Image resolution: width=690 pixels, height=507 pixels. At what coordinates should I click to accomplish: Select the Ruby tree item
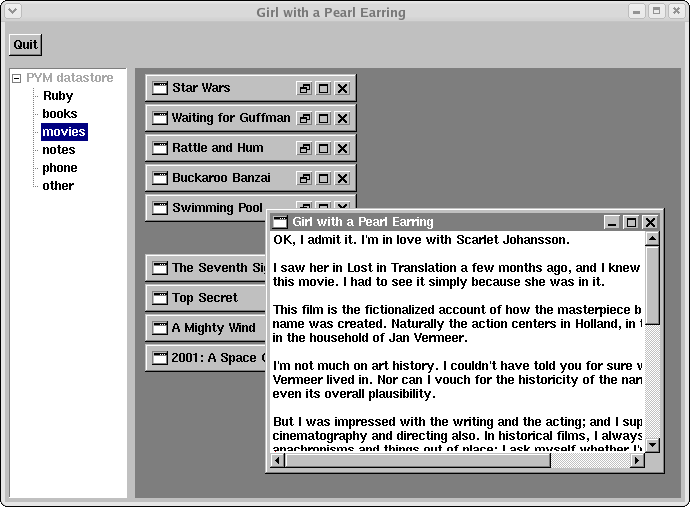click(x=57, y=96)
